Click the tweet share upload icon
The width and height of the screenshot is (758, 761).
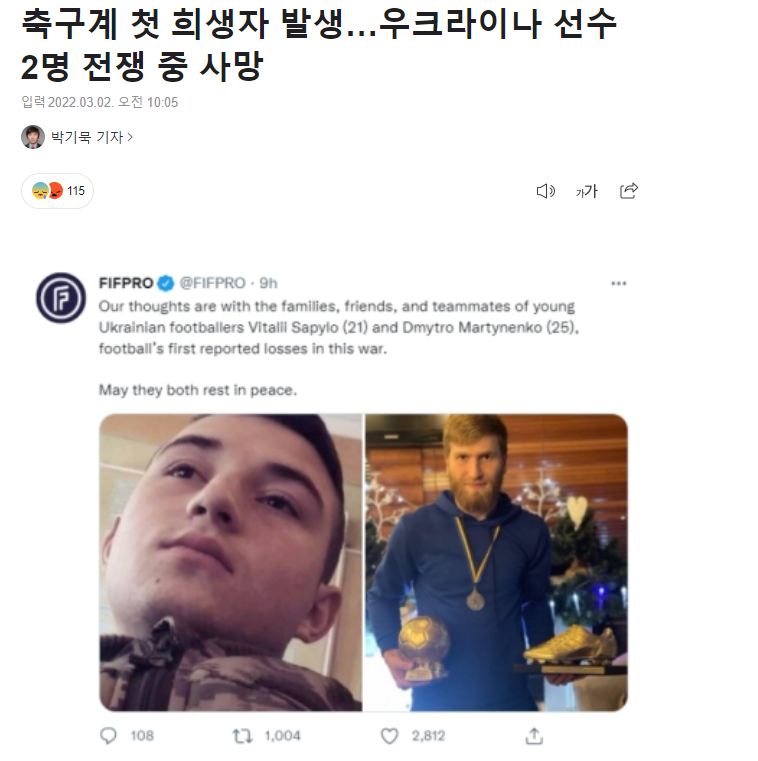(x=534, y=736)
